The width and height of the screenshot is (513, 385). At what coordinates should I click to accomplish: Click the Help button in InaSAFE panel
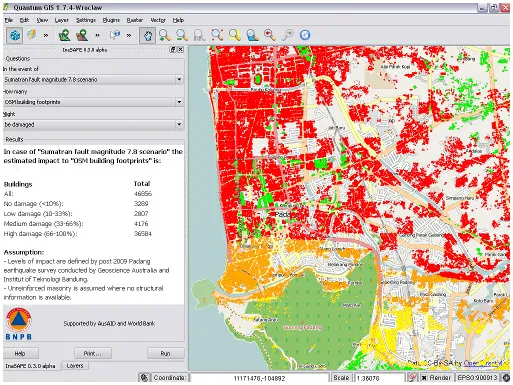[x=20, y=353]
